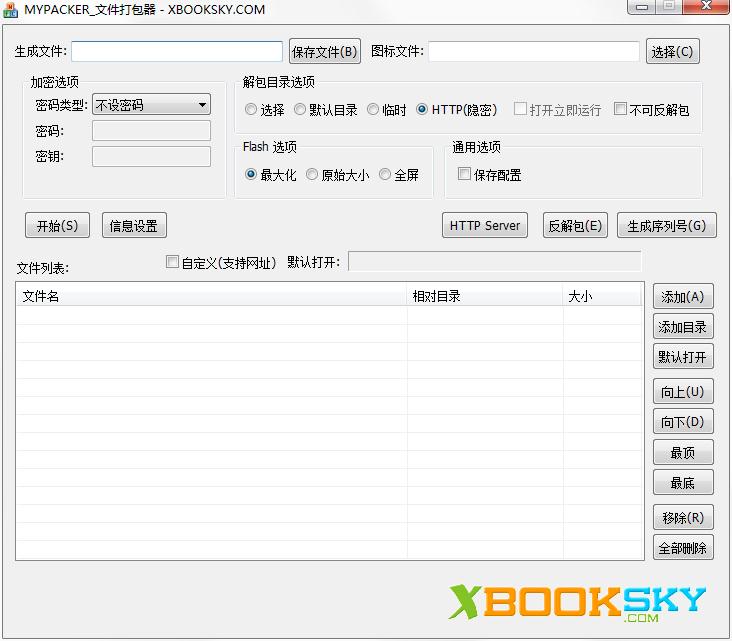Click the 保存文件(B) button
This screenshot has width=732, height=641.
(325, 51)
